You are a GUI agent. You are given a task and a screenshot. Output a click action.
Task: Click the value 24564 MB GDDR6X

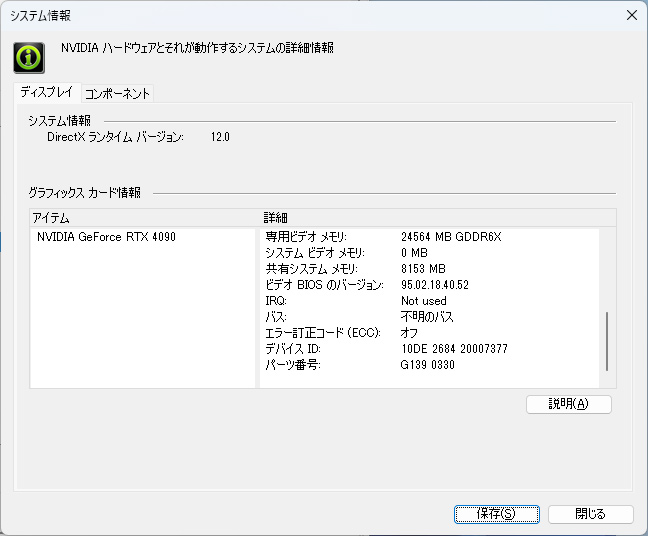coord(451,237)
